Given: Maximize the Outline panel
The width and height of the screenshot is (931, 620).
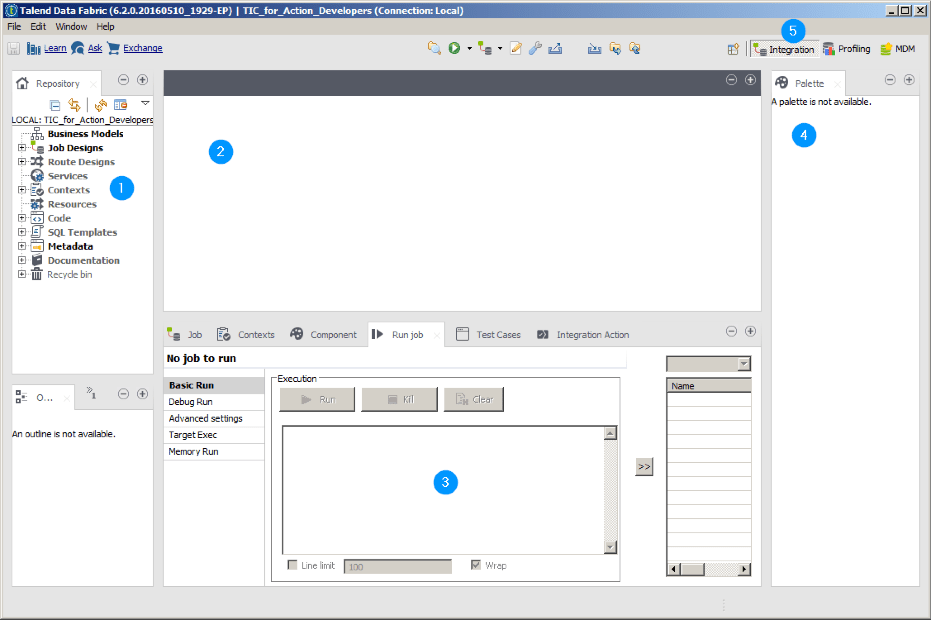Looking at the screenshot, I should [x=142, y=394].
